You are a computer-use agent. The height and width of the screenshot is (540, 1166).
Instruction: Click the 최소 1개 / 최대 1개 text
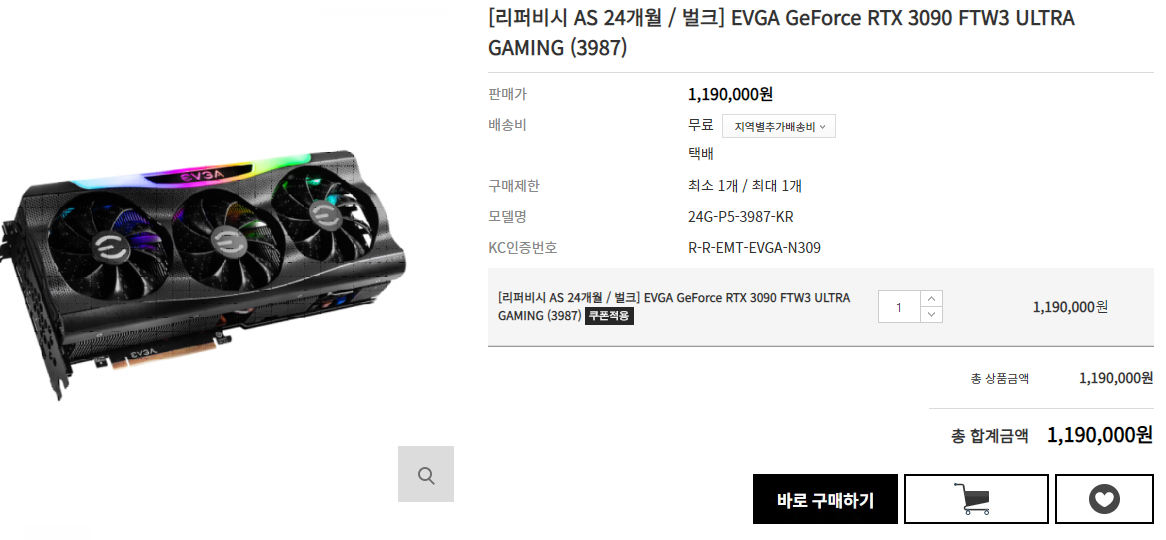click(745, 186)
